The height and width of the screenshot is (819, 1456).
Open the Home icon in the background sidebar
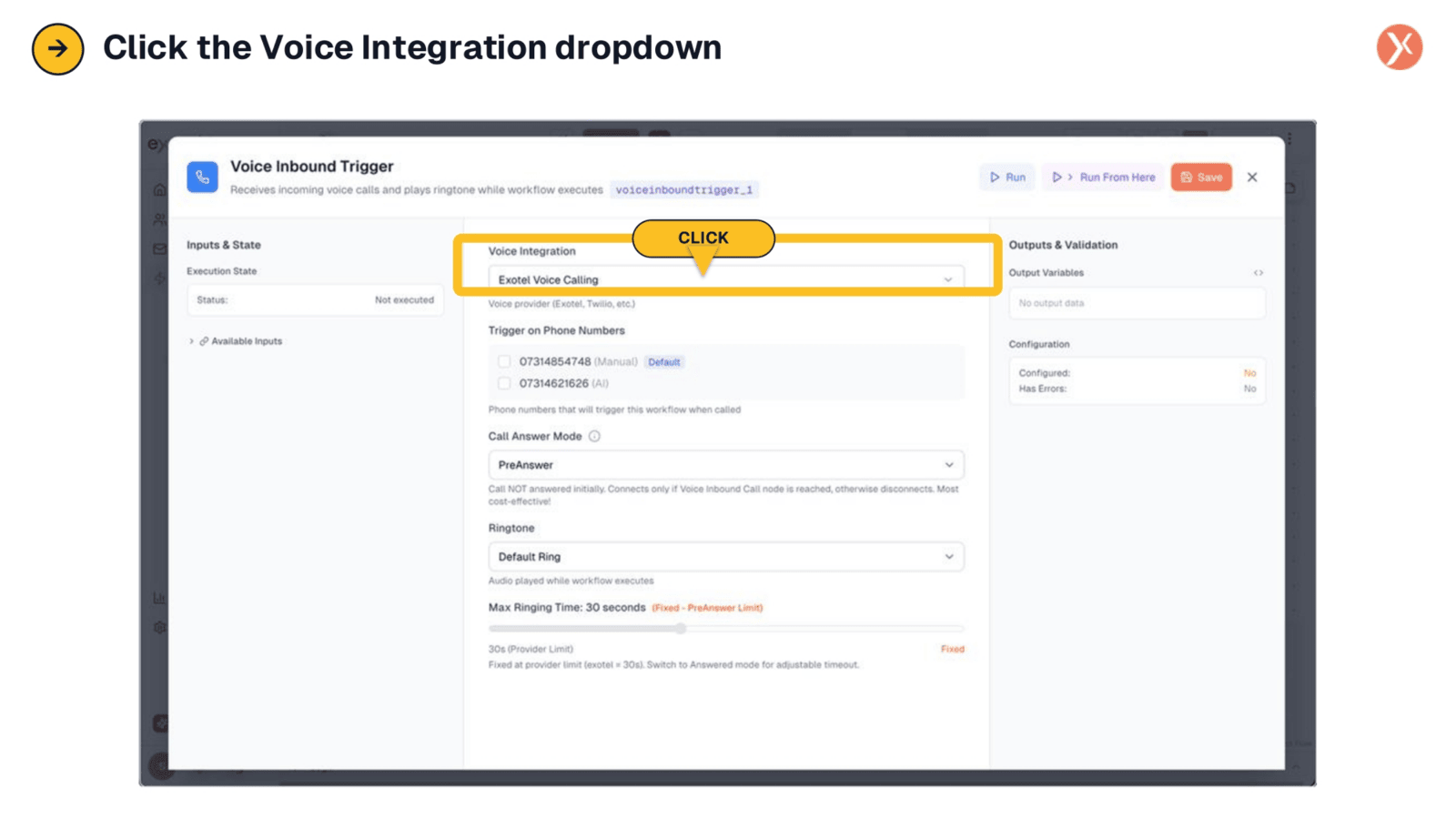pyautogui.click(x=159, y=189)
